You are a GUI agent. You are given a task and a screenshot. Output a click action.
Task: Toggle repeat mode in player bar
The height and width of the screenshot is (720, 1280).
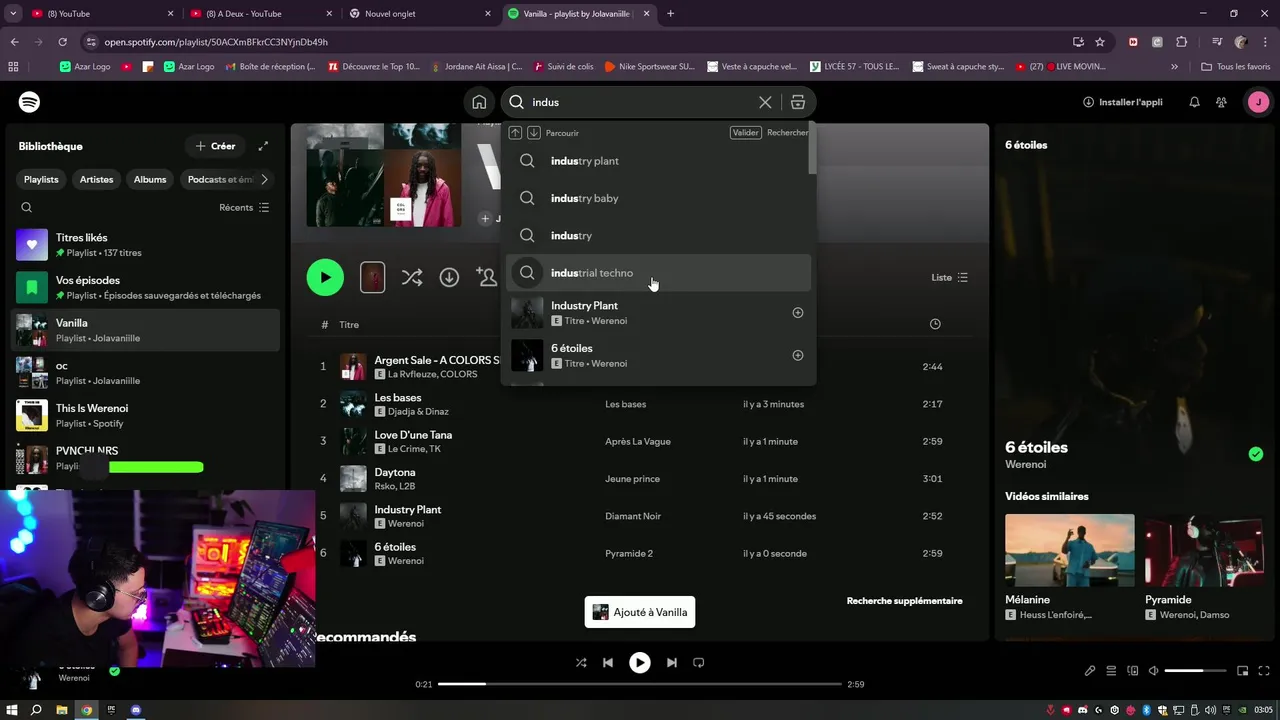tap(699, 662)
